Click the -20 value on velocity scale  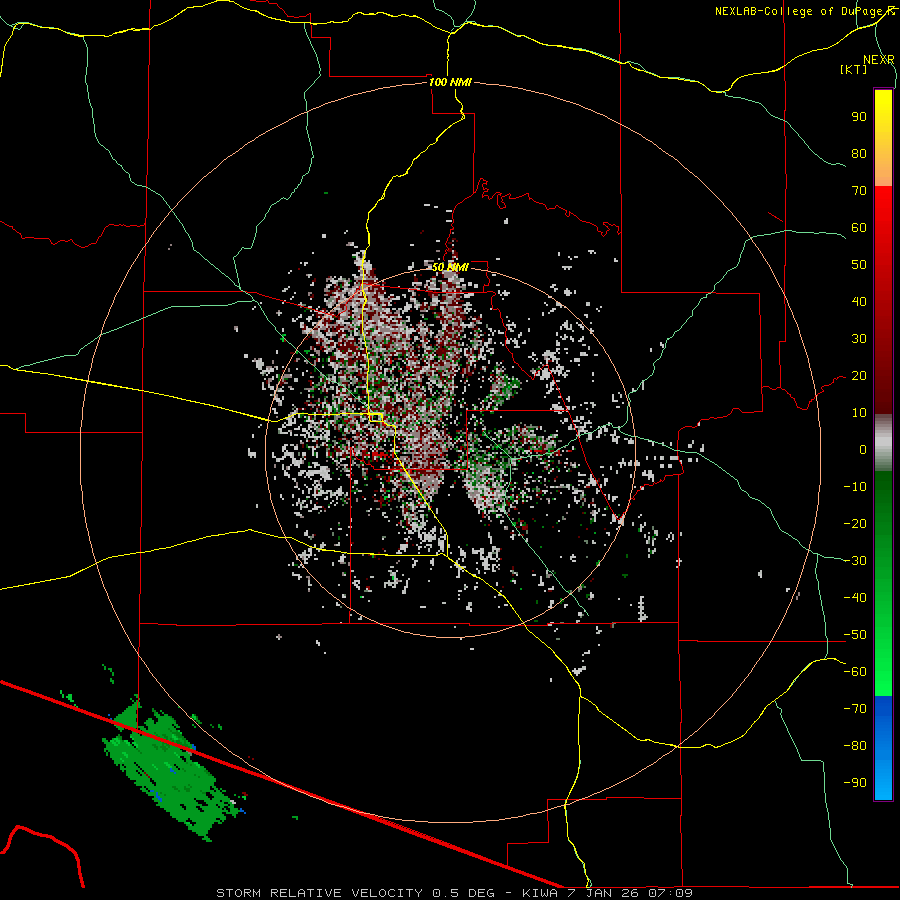855,523
